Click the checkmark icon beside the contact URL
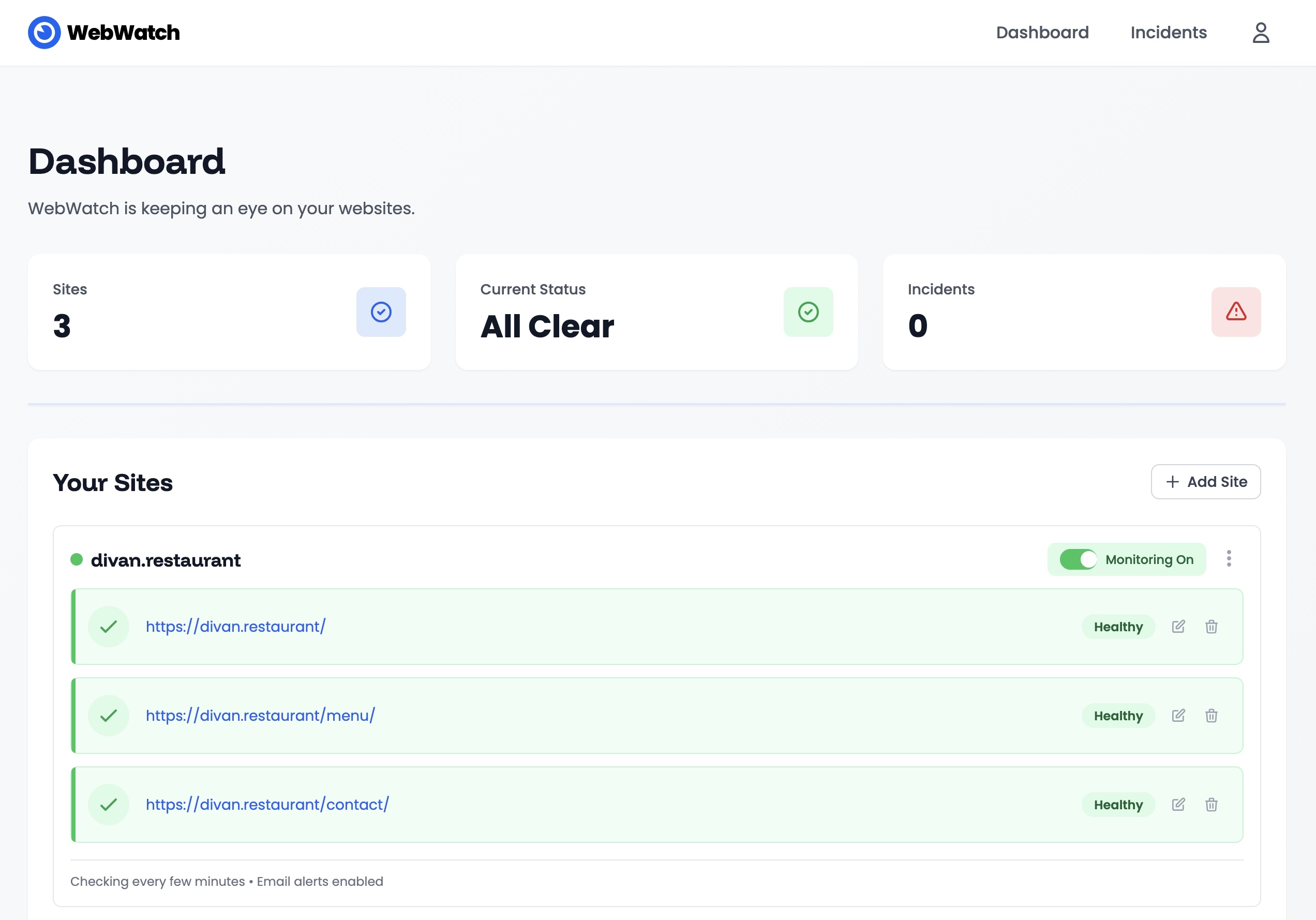 tap(109, 805)
